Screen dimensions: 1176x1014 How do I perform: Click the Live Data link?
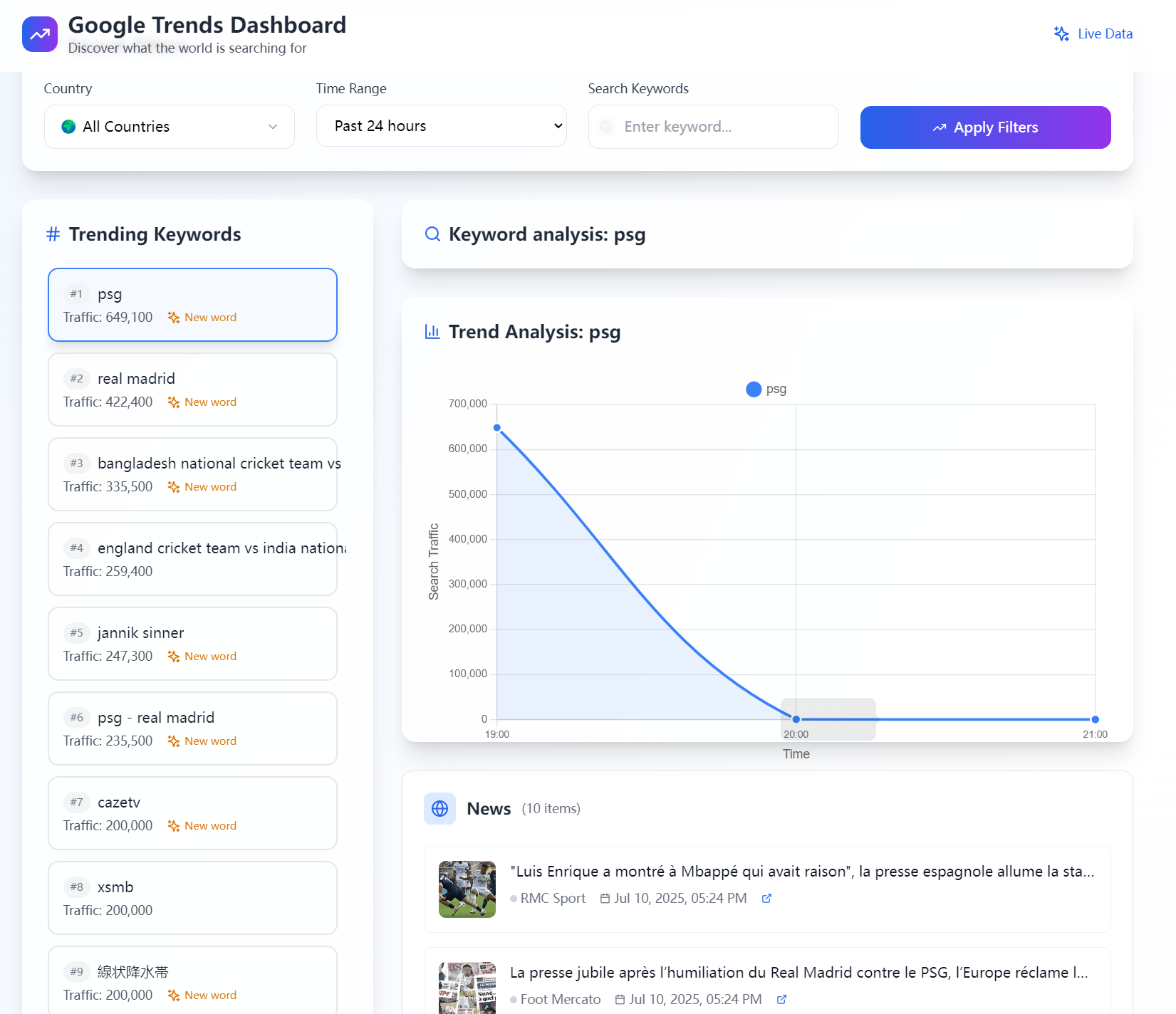coord(1093,33)
